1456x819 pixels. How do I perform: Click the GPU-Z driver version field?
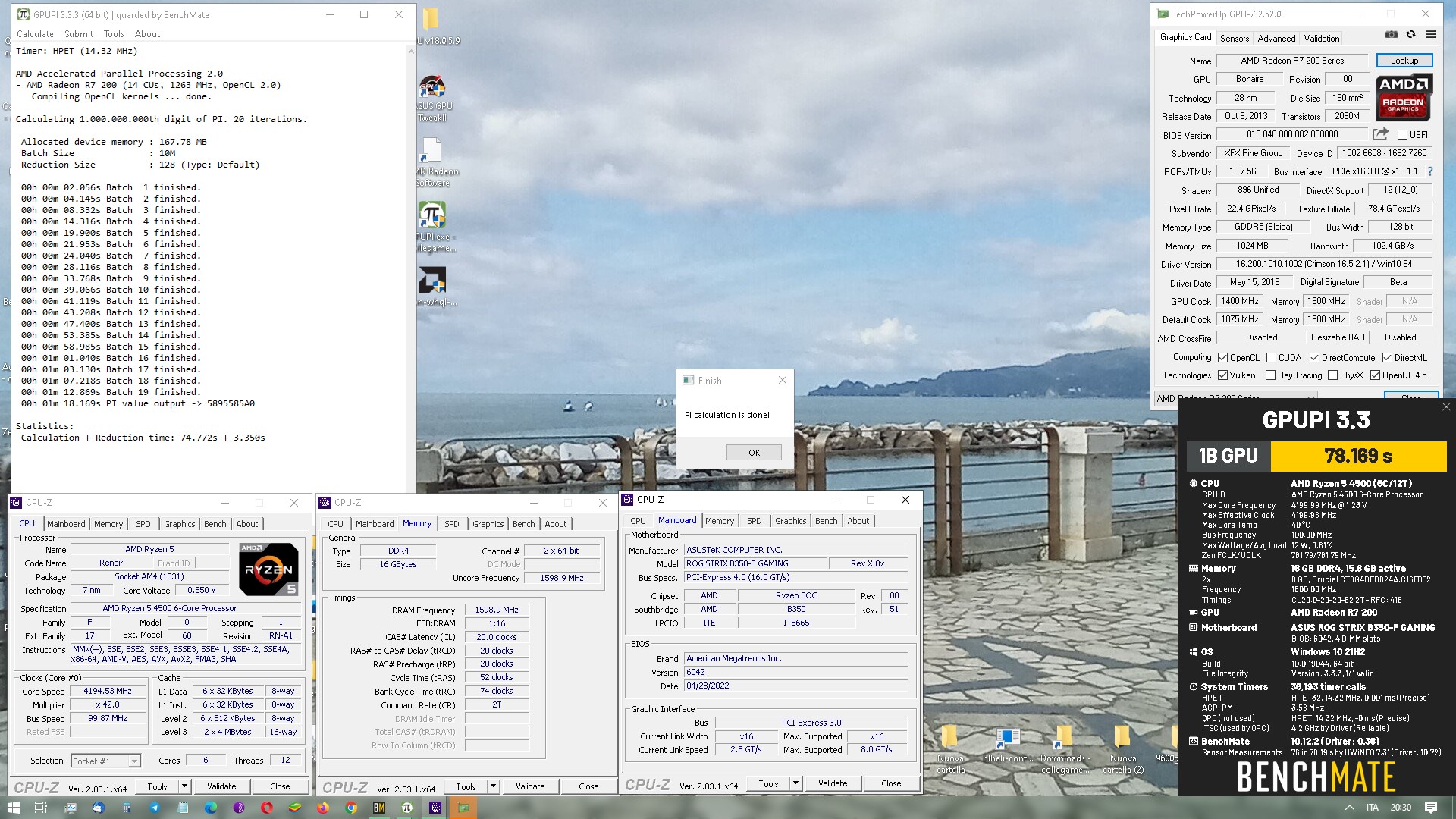(1324, 264)
